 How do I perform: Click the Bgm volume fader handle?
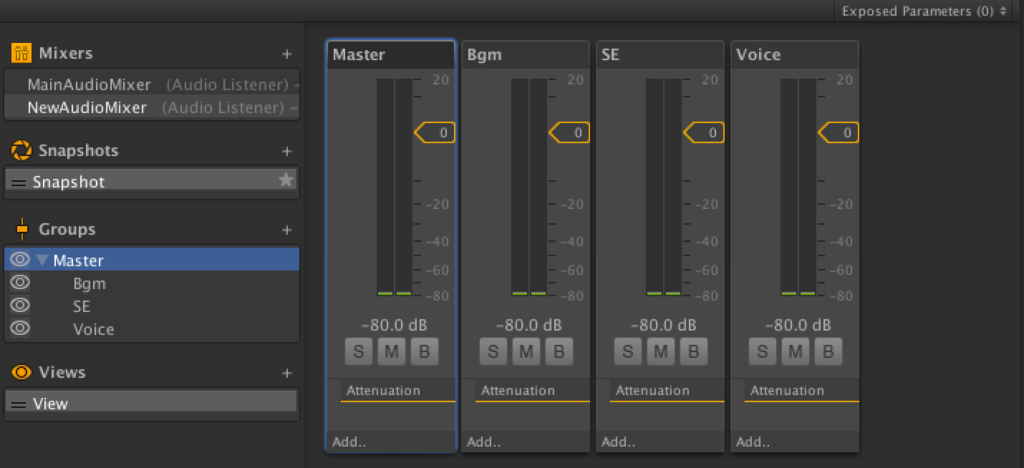[x=569, y=133]
